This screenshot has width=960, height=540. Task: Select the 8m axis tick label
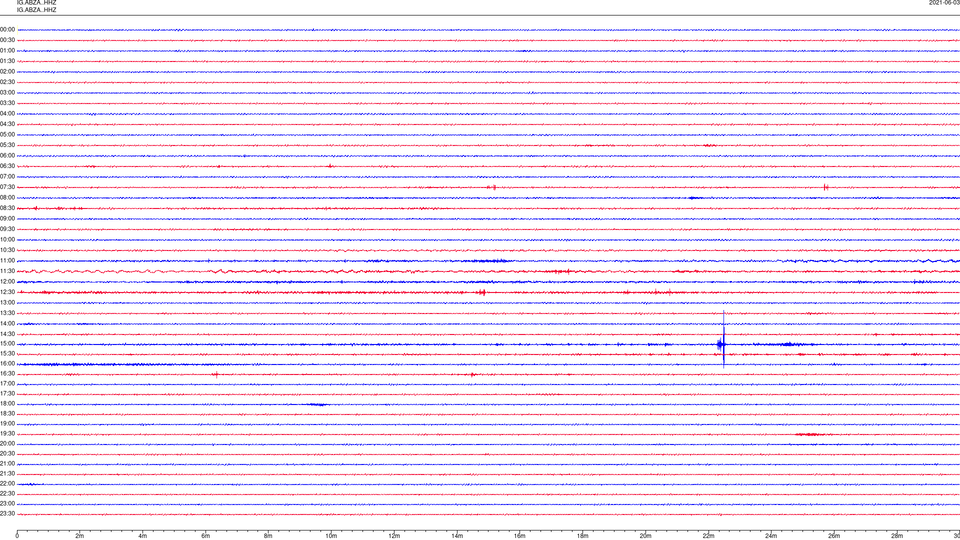coord(268,536)
